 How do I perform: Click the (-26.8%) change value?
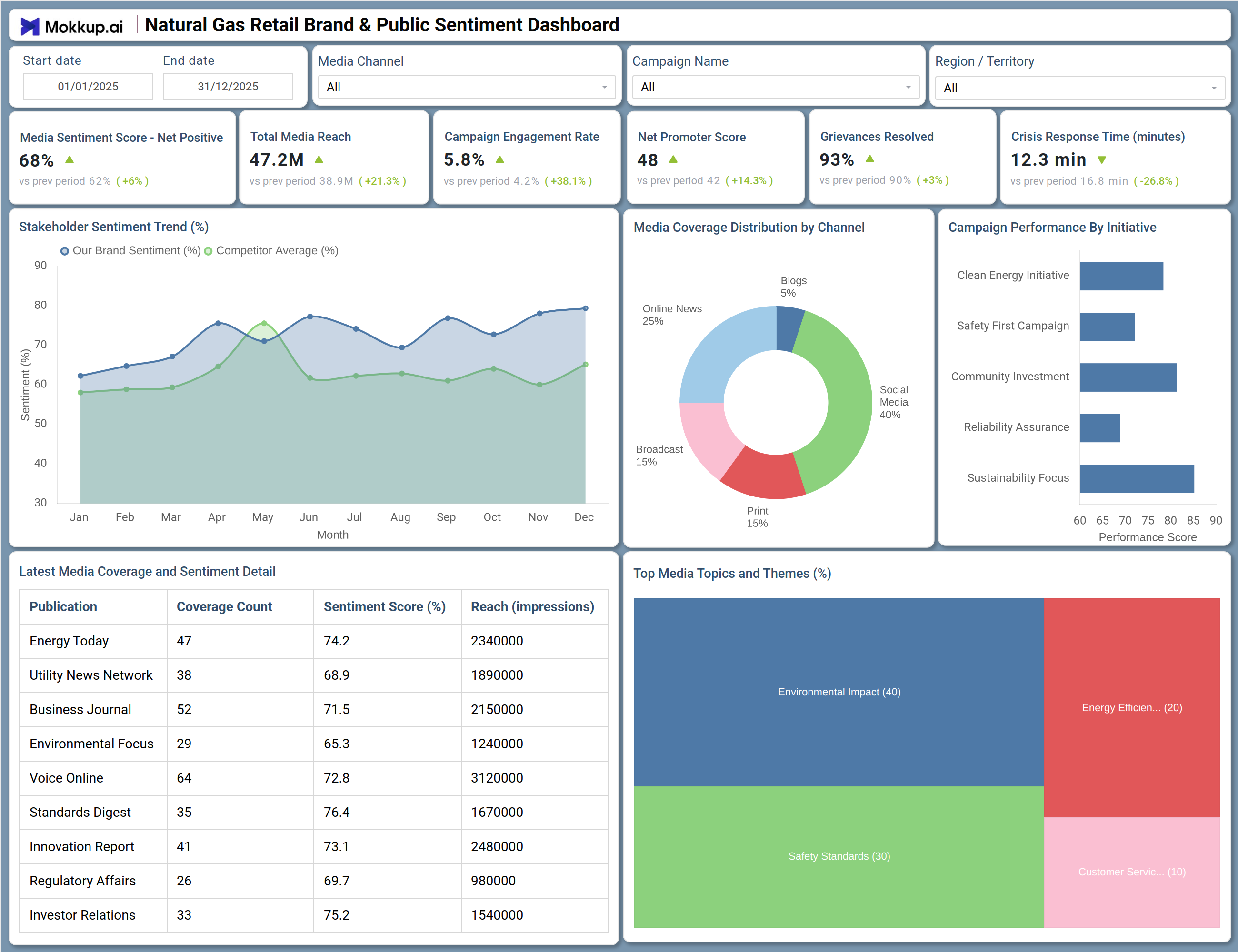pyautogui.click(x=1157, y=181)
